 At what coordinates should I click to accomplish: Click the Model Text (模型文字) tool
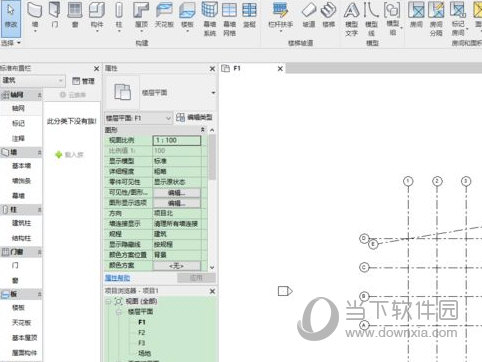(x=351, y=19)
